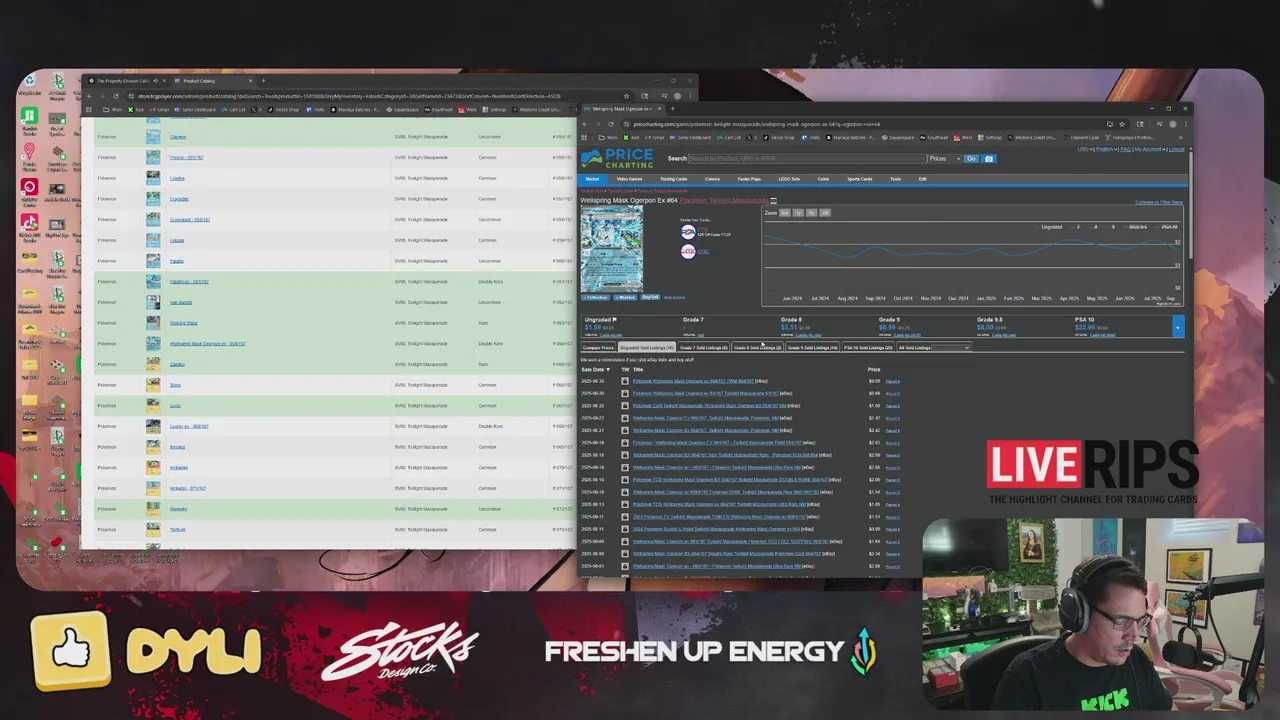The image size is (1280, 720).
Task: Switch to Product Catalog tab in TCGplayer browser
Action: point(212,81)
